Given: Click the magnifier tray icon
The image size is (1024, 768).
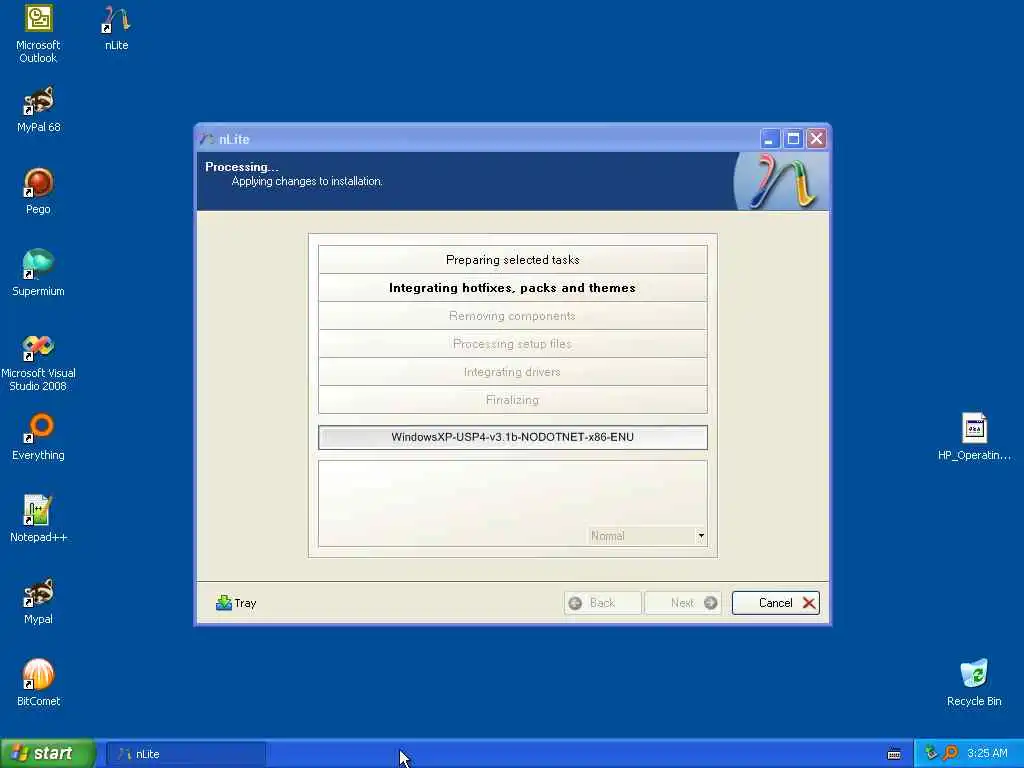Looking at the screenshot, I should (950, 753).
